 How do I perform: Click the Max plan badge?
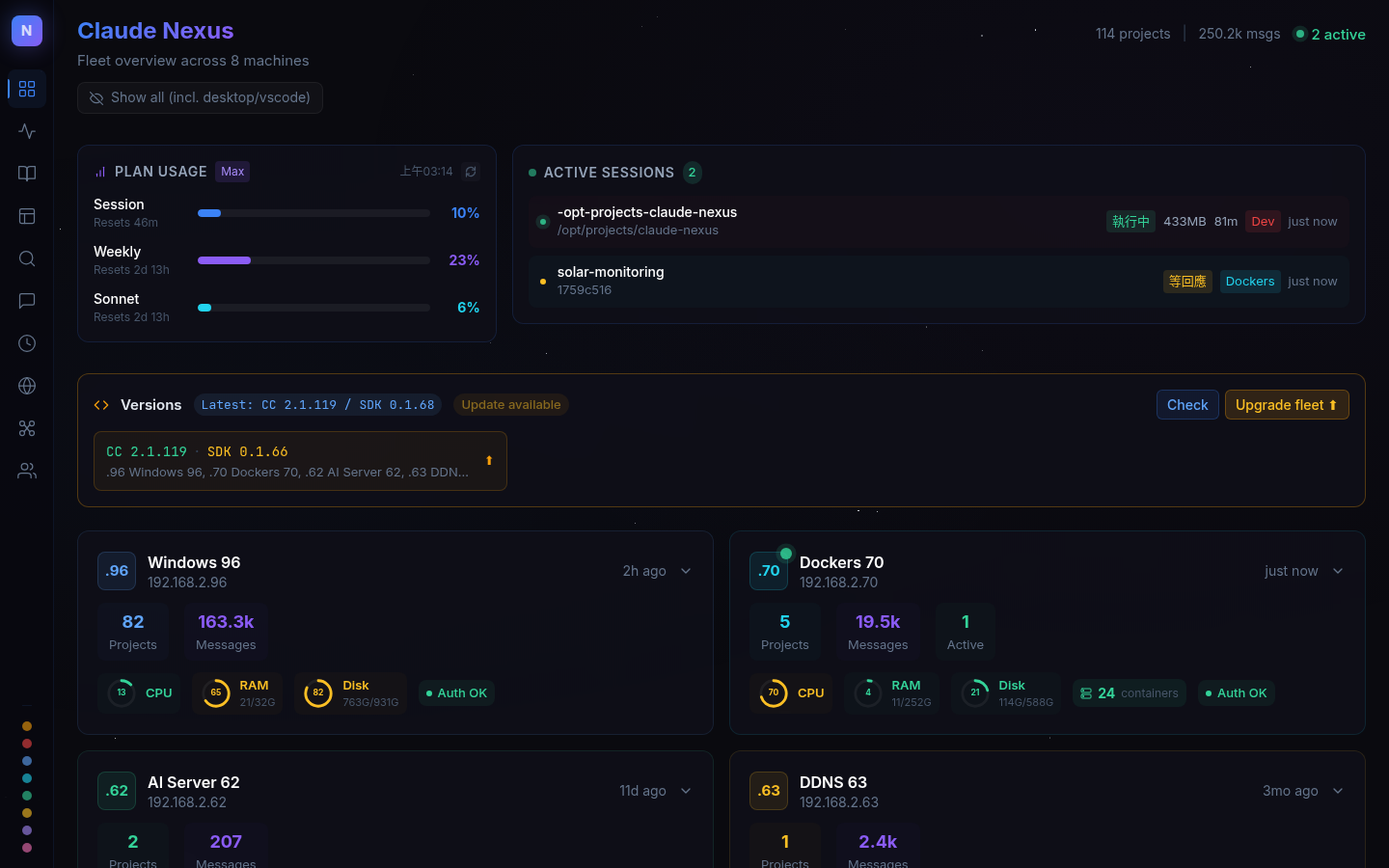[x=232, y=172]
